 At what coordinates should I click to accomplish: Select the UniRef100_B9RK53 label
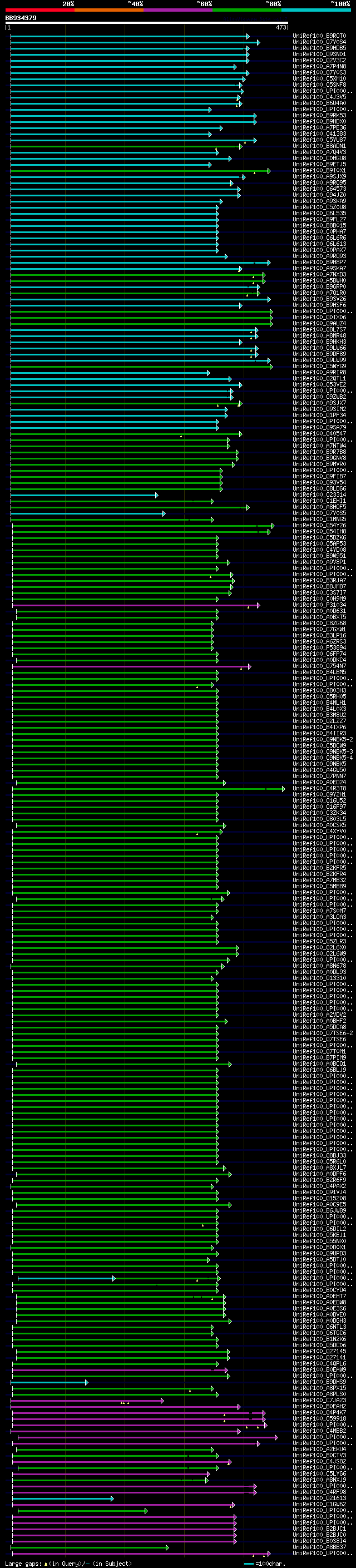point(319,115)
